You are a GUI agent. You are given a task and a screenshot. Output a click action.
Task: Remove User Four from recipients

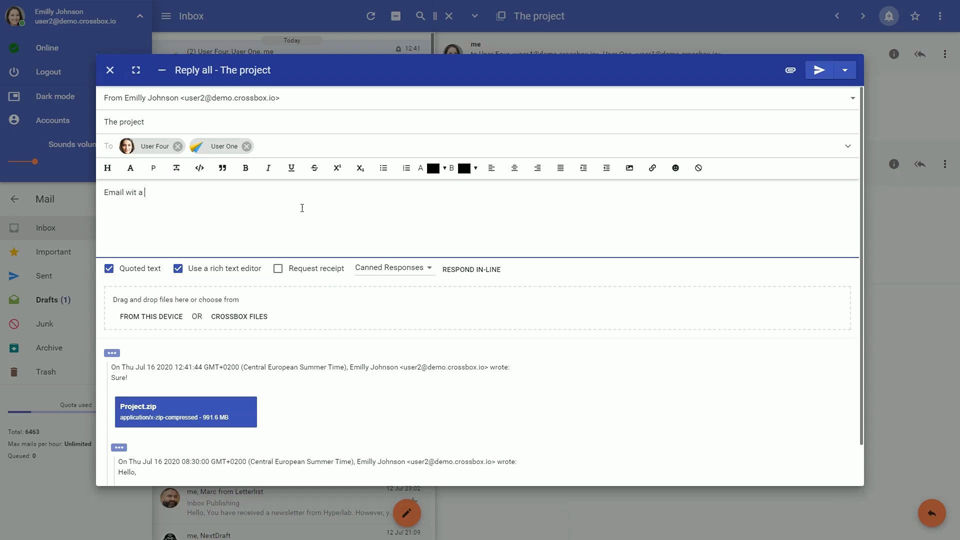(177, 146)
